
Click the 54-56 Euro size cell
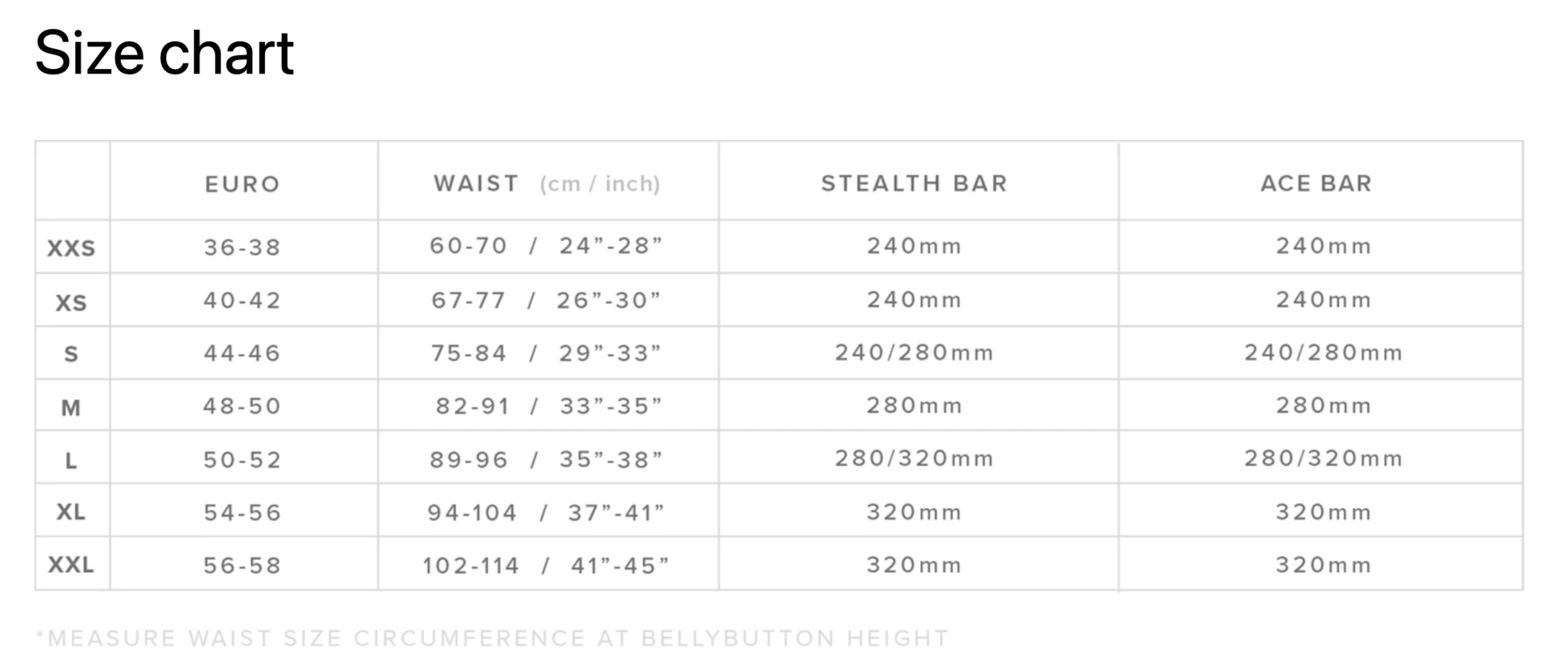tap(243, 513)
